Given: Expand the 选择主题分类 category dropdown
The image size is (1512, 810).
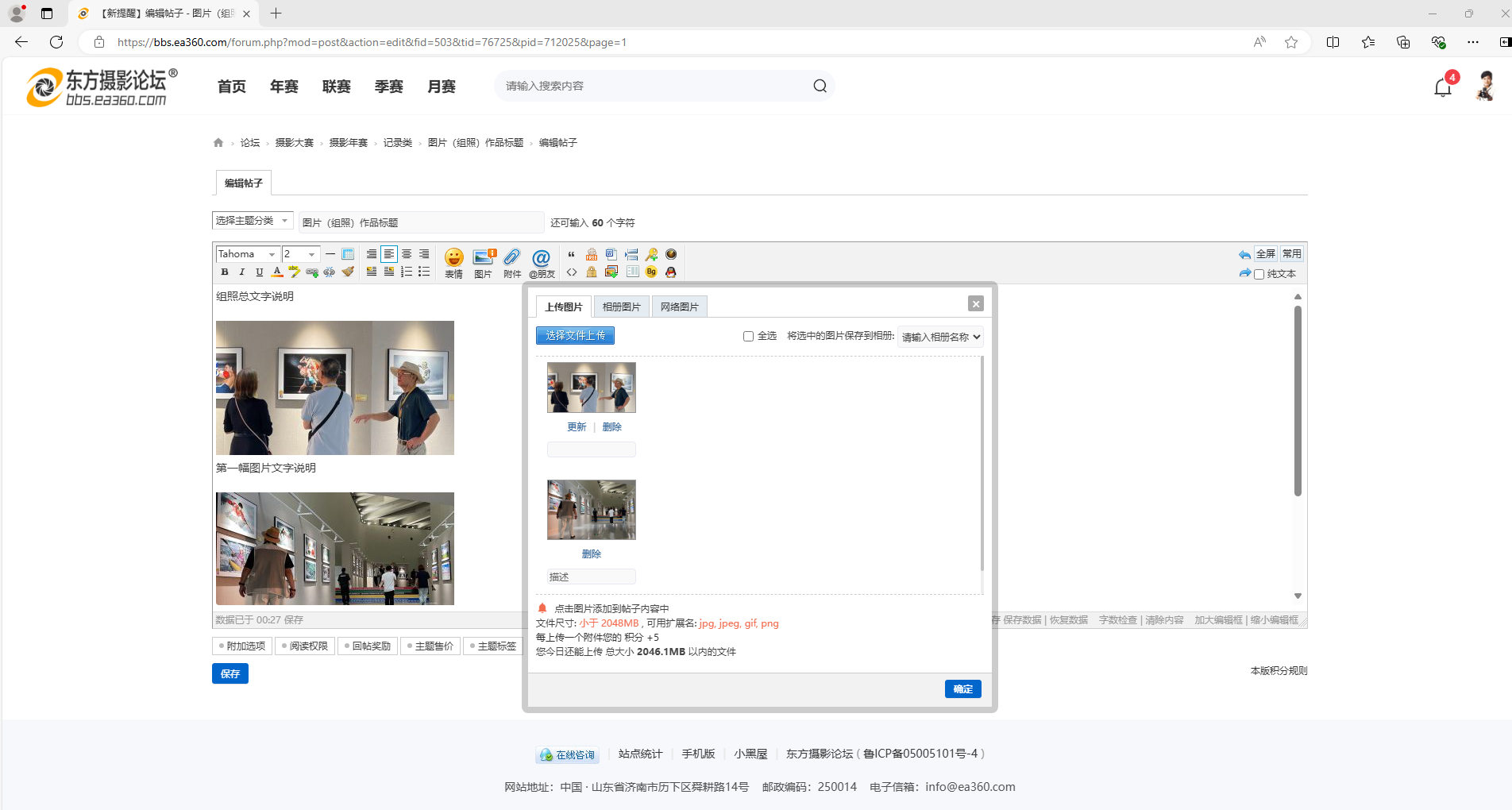Looking at the screenshot, I should tap(253, 221).
